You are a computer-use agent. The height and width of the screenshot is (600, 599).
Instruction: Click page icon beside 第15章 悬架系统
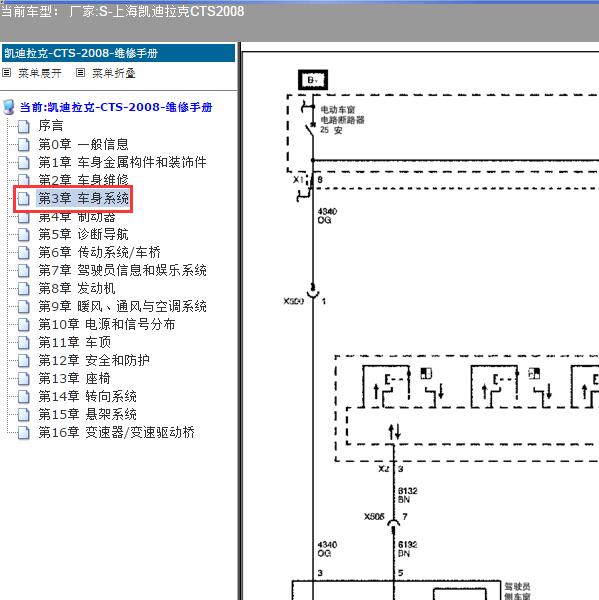(x=24, y=414)
